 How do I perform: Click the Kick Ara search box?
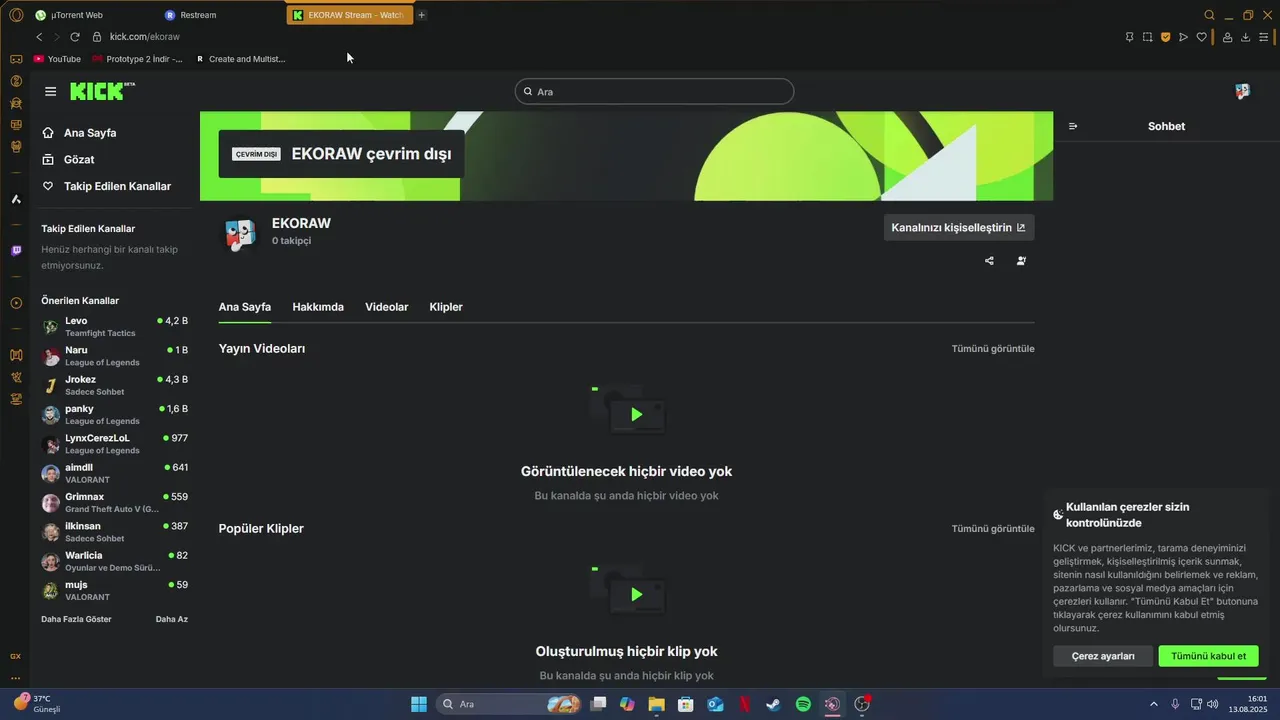[654, 91]
